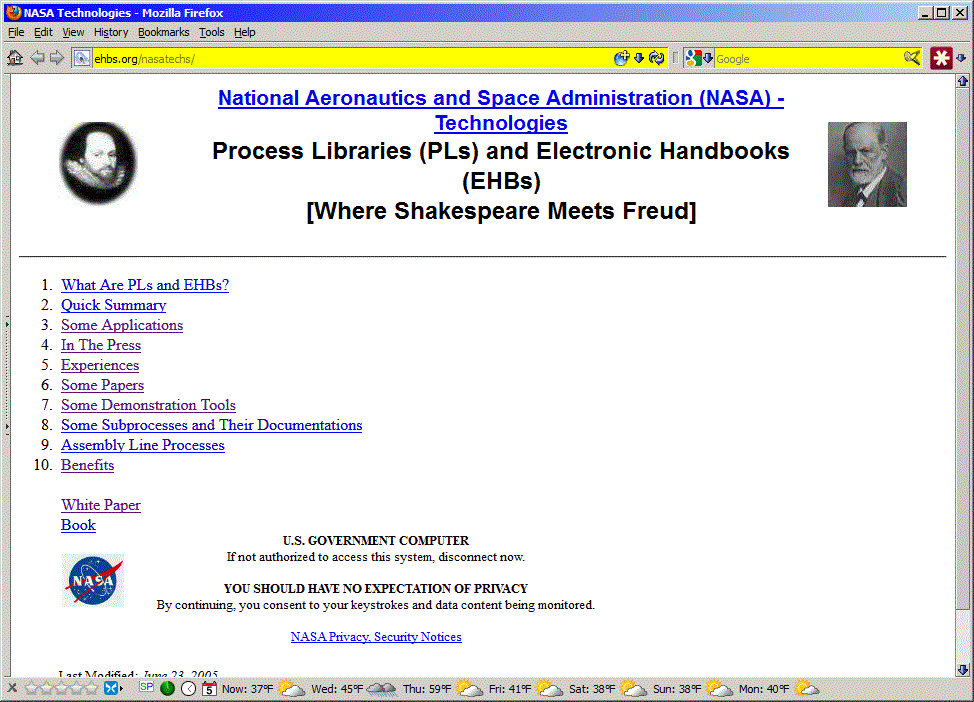The image size is (974, 702).
Task: Visit the In The Press link
Action: coord(101,345)
